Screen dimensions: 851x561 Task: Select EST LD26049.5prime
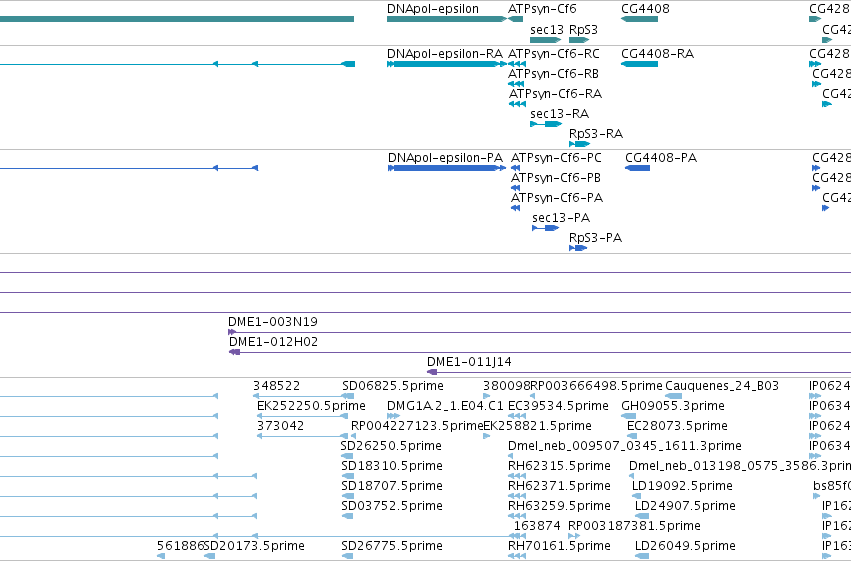[685, 547]
